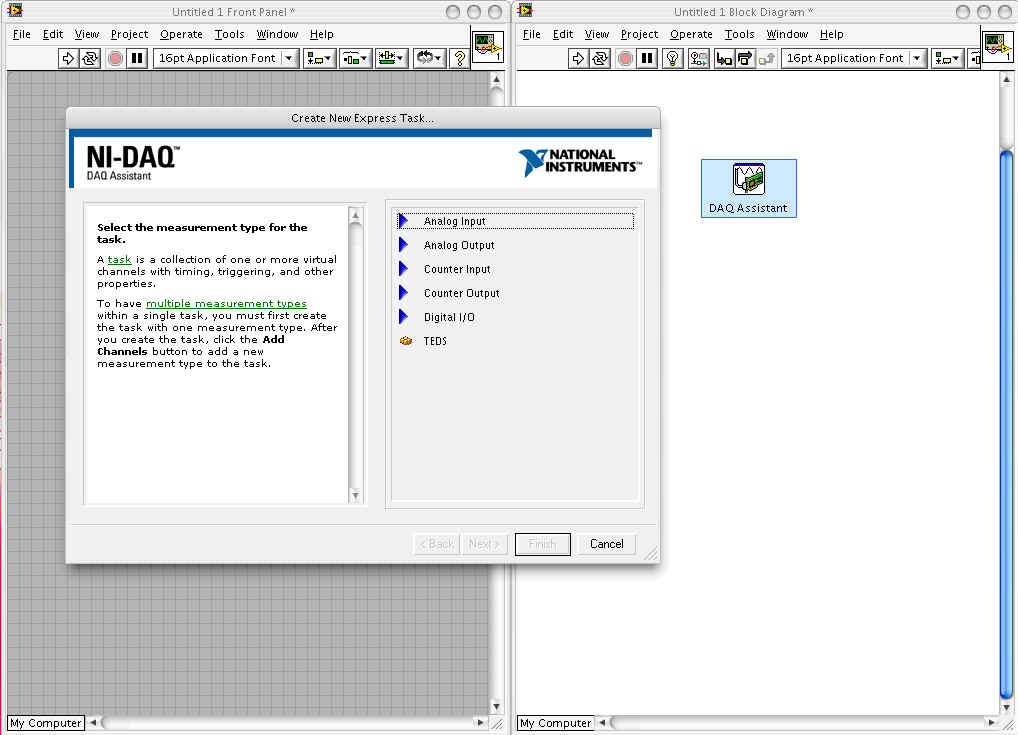Expand Analog Output measurement type
Screen dimensions: 1018x735
point(403,245)
